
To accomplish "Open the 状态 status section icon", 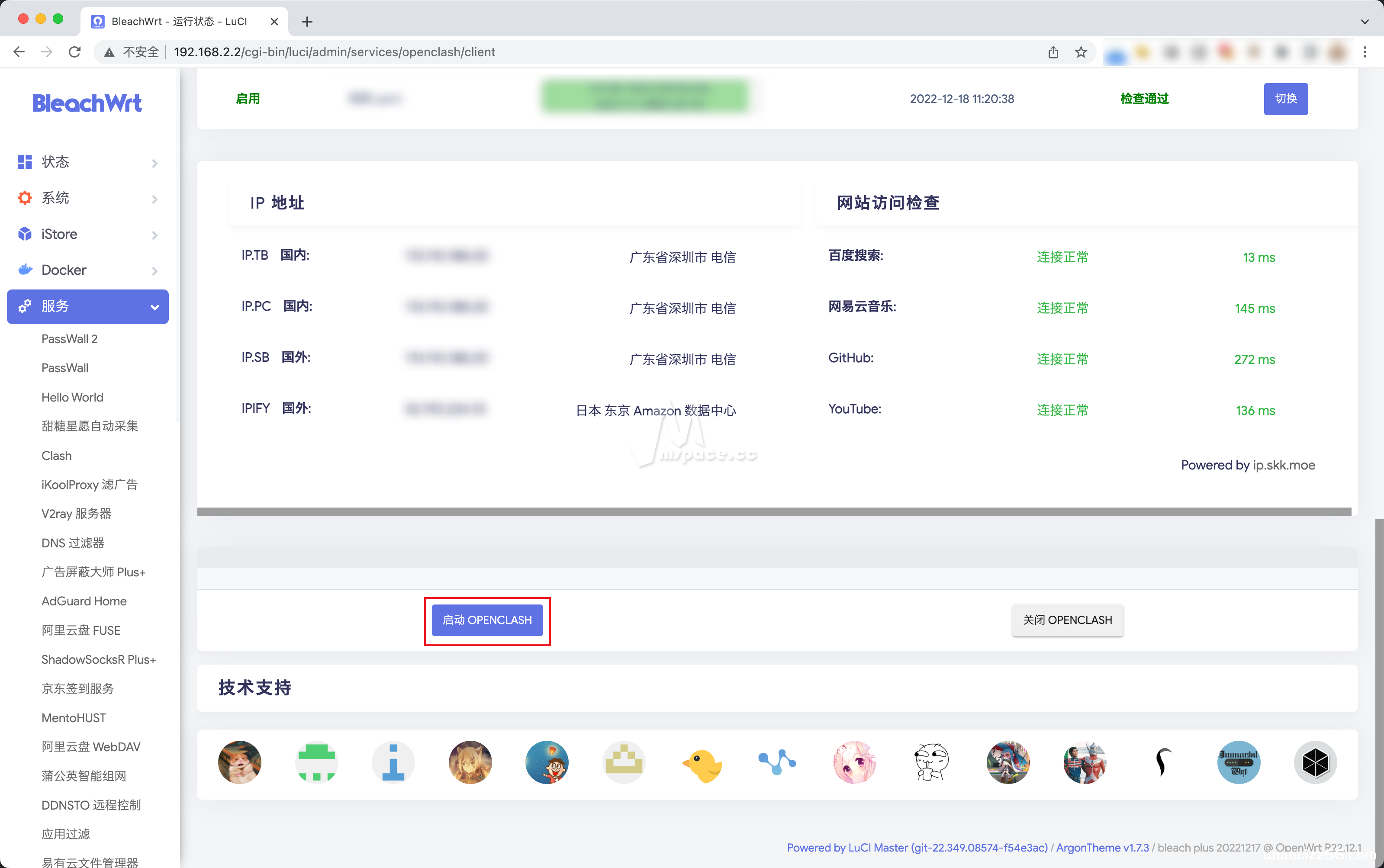I will coord(24,162).
